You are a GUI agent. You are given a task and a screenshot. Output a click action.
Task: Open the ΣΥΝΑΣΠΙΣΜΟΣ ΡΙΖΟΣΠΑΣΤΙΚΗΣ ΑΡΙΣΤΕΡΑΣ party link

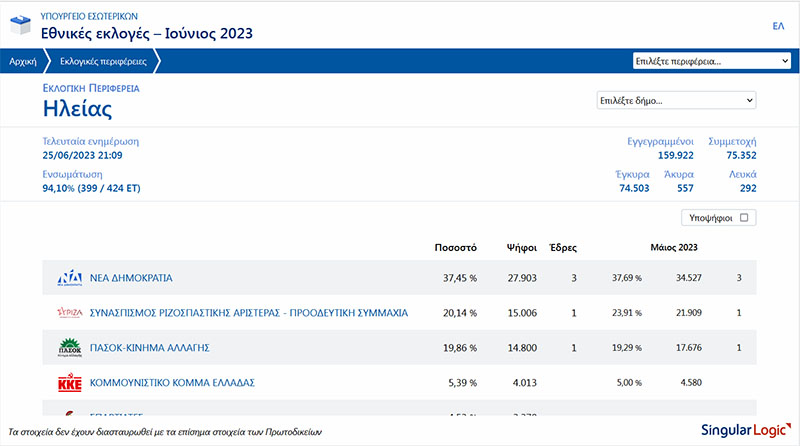pos(249,313)
